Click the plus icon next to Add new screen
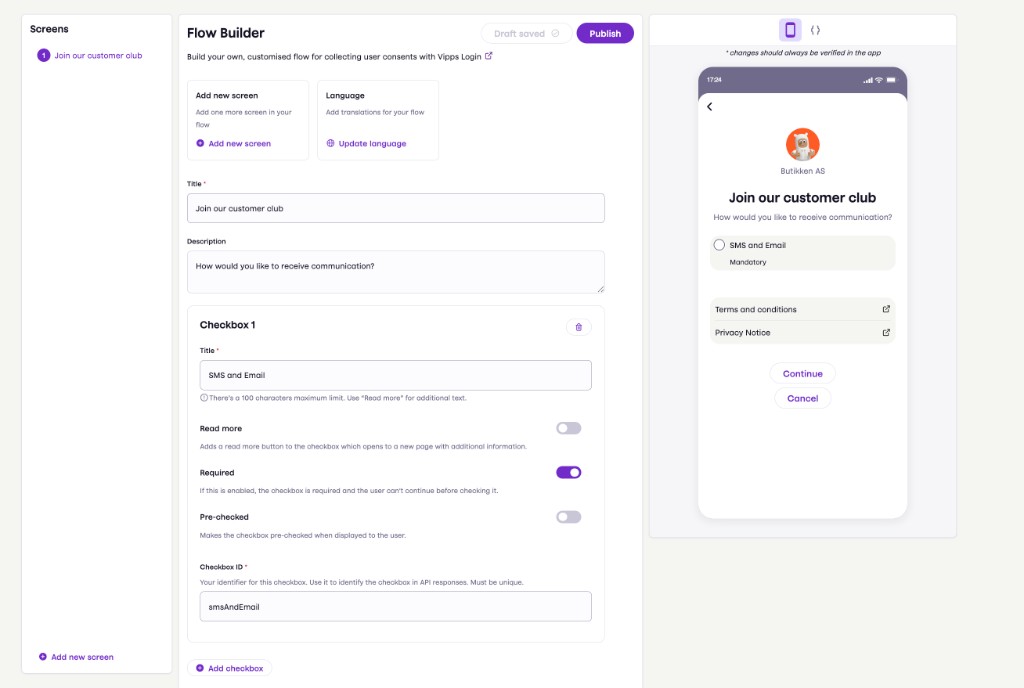Viewport: 1024px width, 688px height. coord(199,143)
